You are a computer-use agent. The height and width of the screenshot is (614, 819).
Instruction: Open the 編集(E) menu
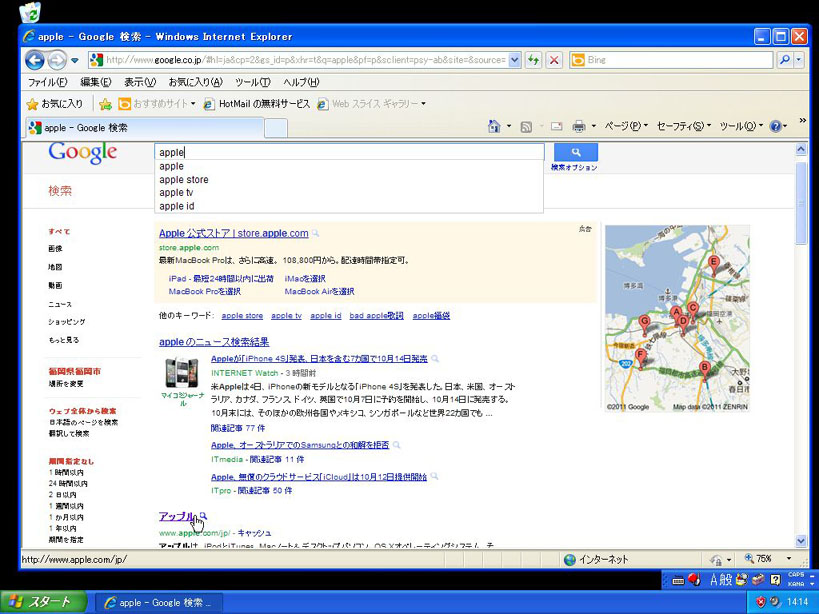(96, 82)
